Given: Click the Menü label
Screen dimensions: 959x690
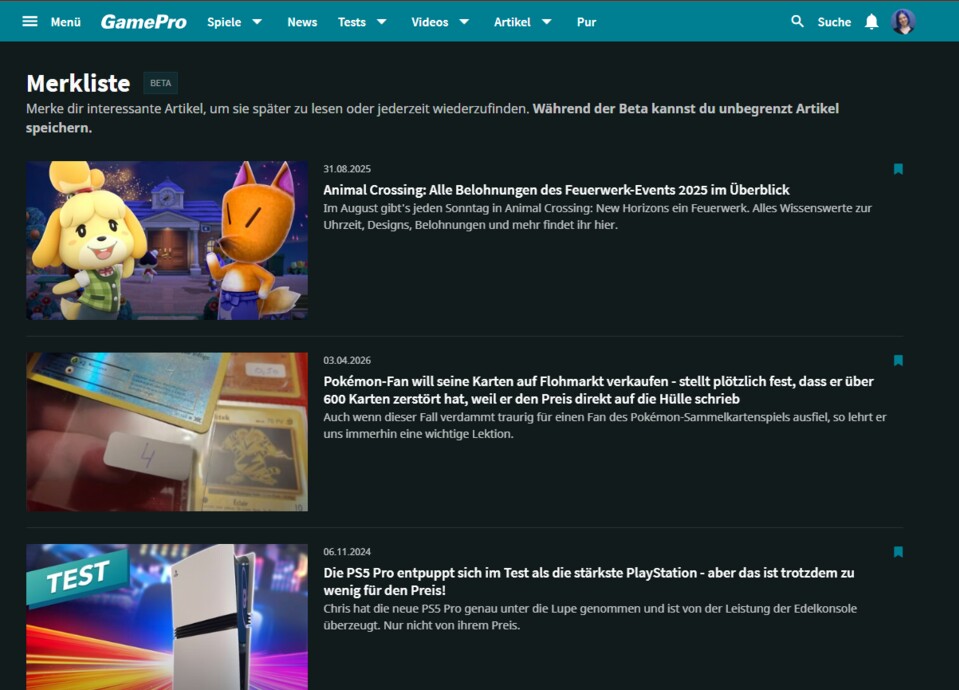Looking at the screenshot, I should tap(66, 22).
